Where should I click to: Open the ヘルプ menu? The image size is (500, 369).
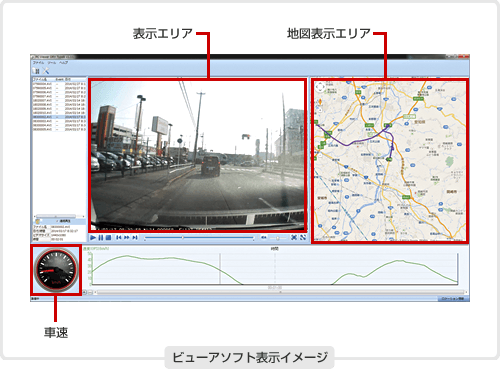click(63, 63)
